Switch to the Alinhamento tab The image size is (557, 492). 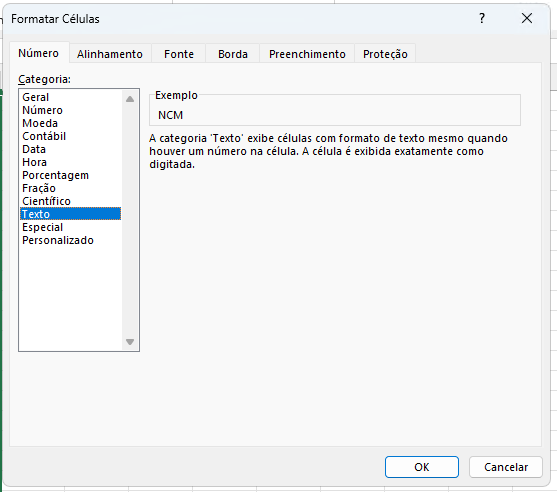coord(110,54)
